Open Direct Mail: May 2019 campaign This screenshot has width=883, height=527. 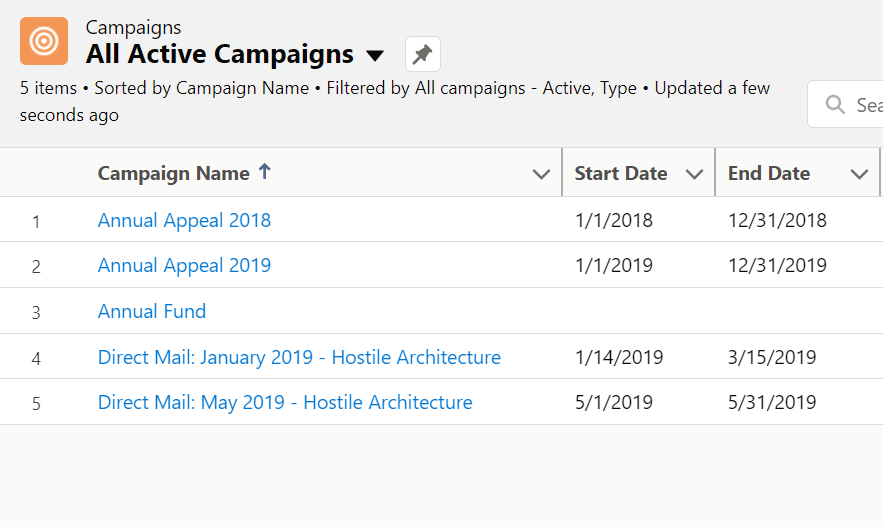click(x=285, y=402)
